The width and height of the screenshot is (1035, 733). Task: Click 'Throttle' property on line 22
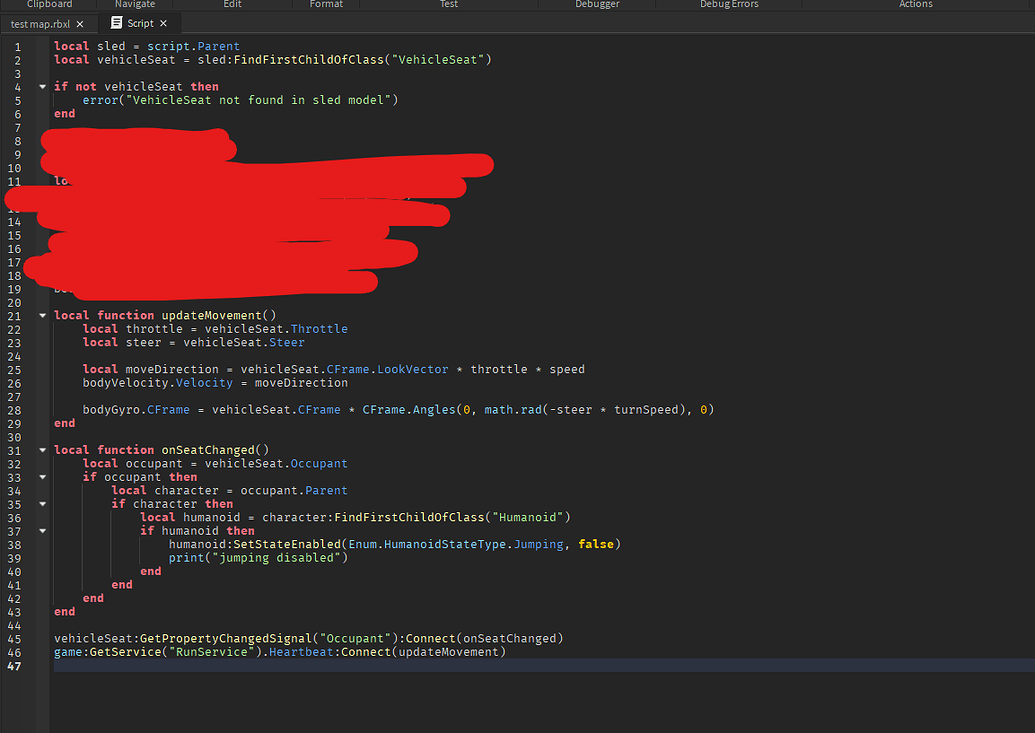point(319,329)
